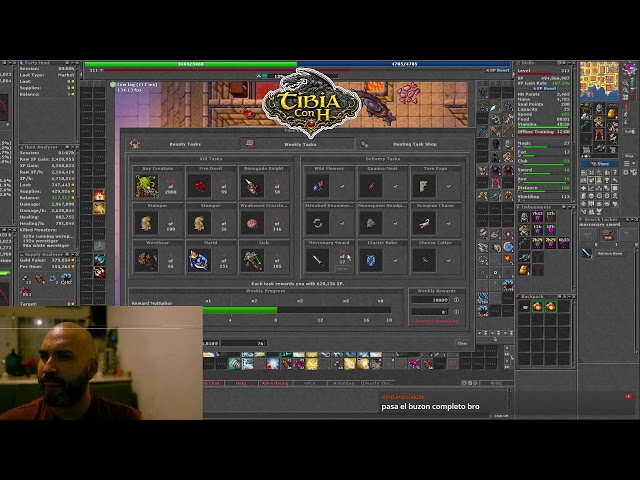Image resolution: width=640 pixels, height=480 pixels.
Task: Toggle the PvP mode button
Action: [629, 132]
